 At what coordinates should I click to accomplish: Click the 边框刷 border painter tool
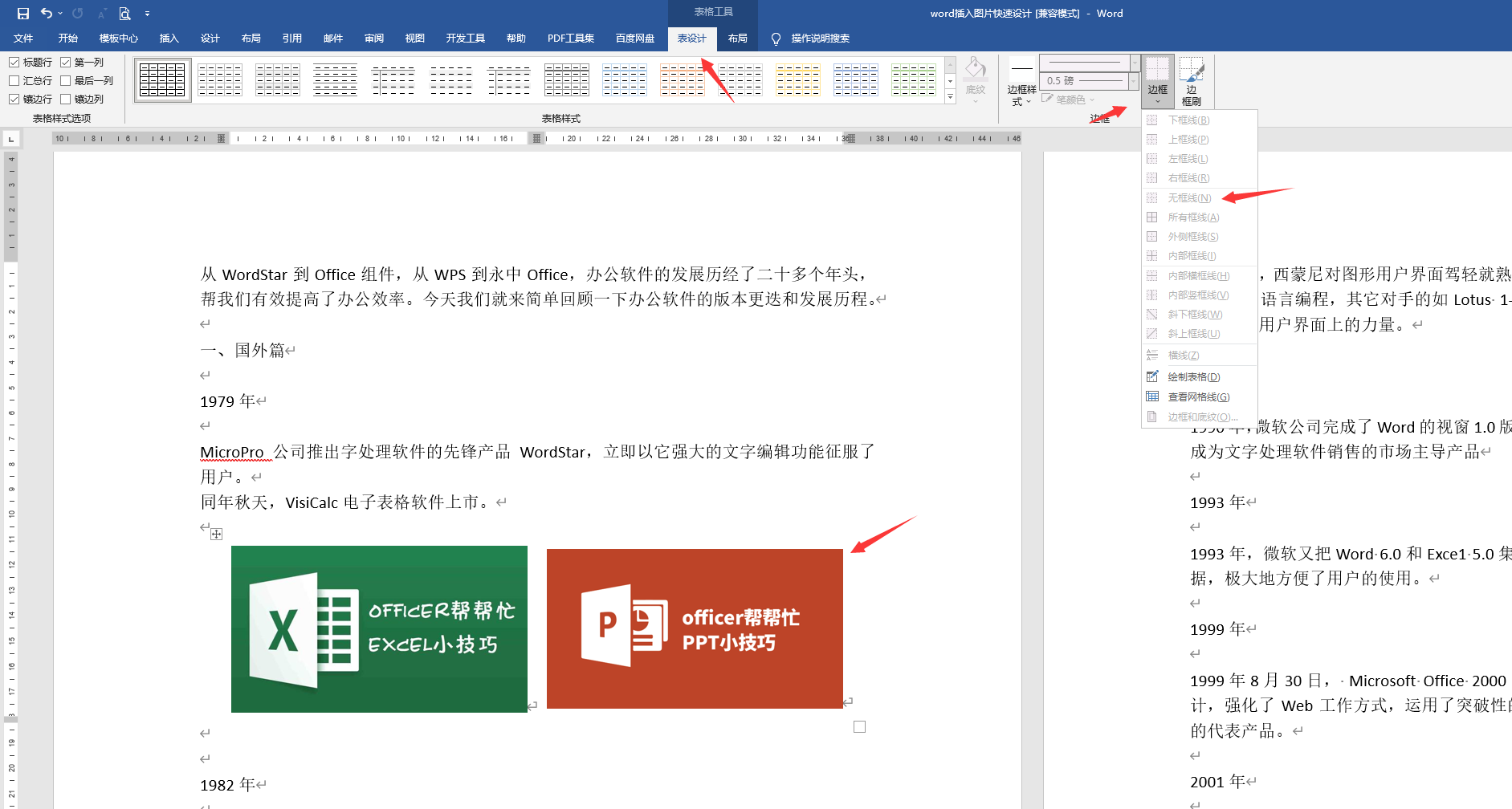pos(1192,81)
